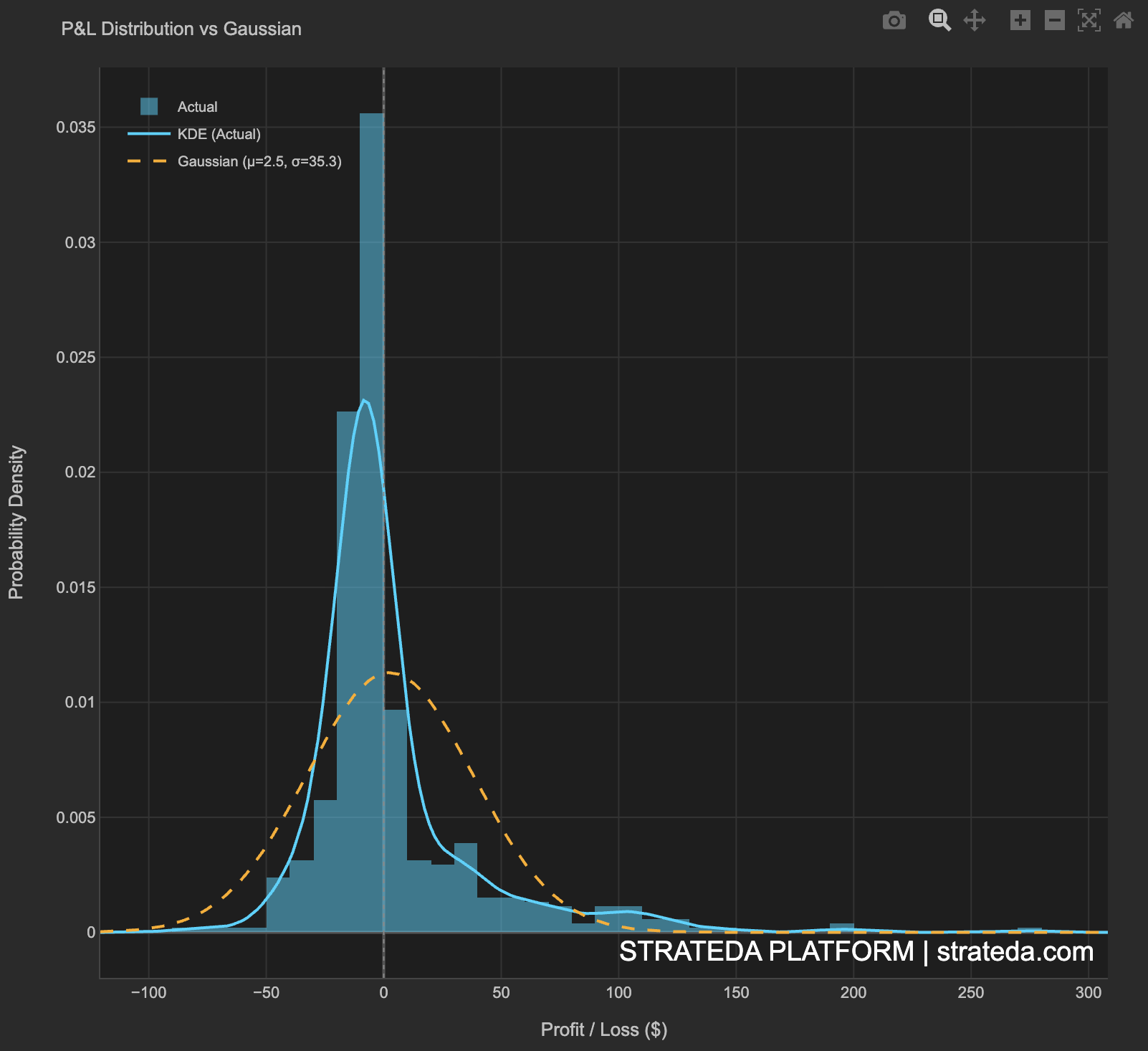The width and height of the screenshot is (1148, 1051).
Task: Reset axes with the home icon
Action: click(x=1122, y=21)
